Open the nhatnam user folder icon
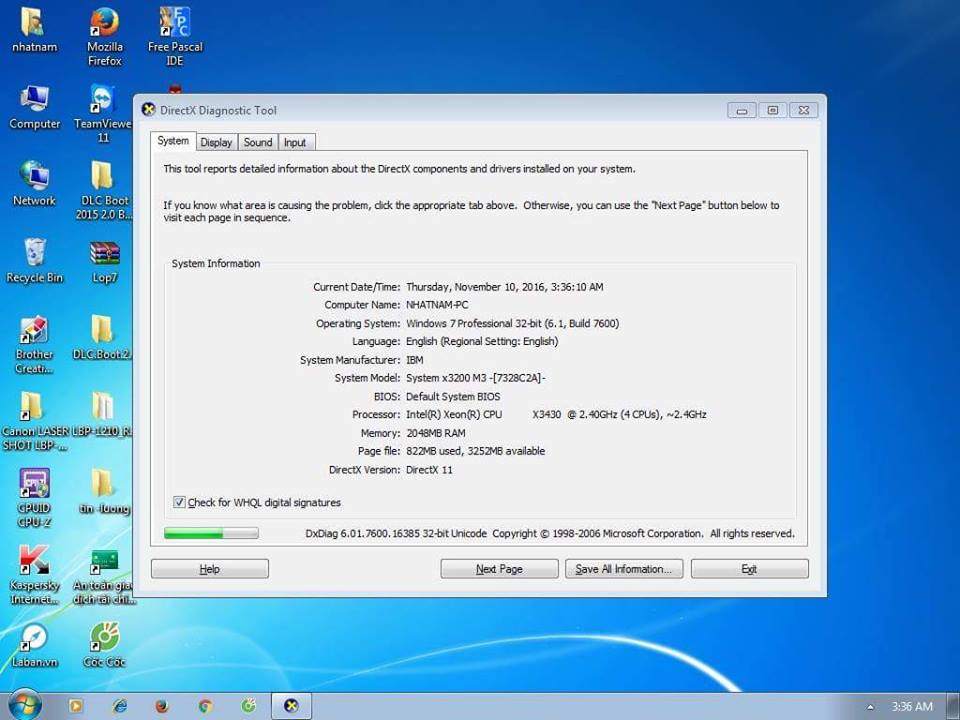Viewport: 960px width, 720px height. [34, 31]
